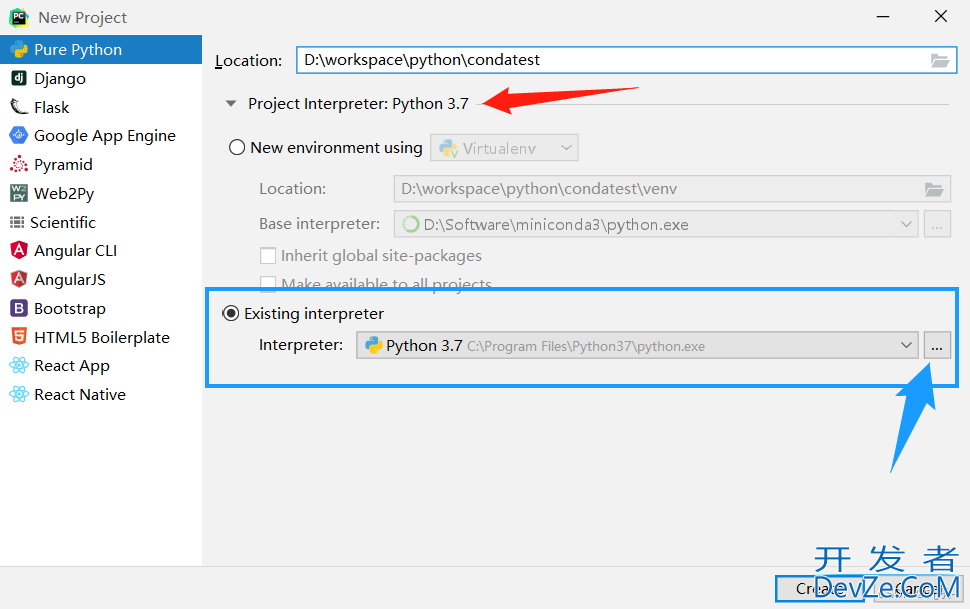Click the Web2Py icon
Image resolution: width=970 pixels, height=609 pixels.
pyautogui.click(x=19, y=193)
